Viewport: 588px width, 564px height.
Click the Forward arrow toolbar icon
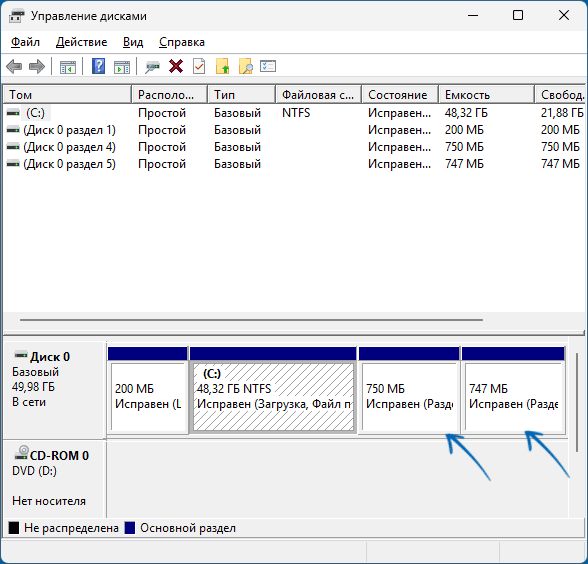[37, 67]
